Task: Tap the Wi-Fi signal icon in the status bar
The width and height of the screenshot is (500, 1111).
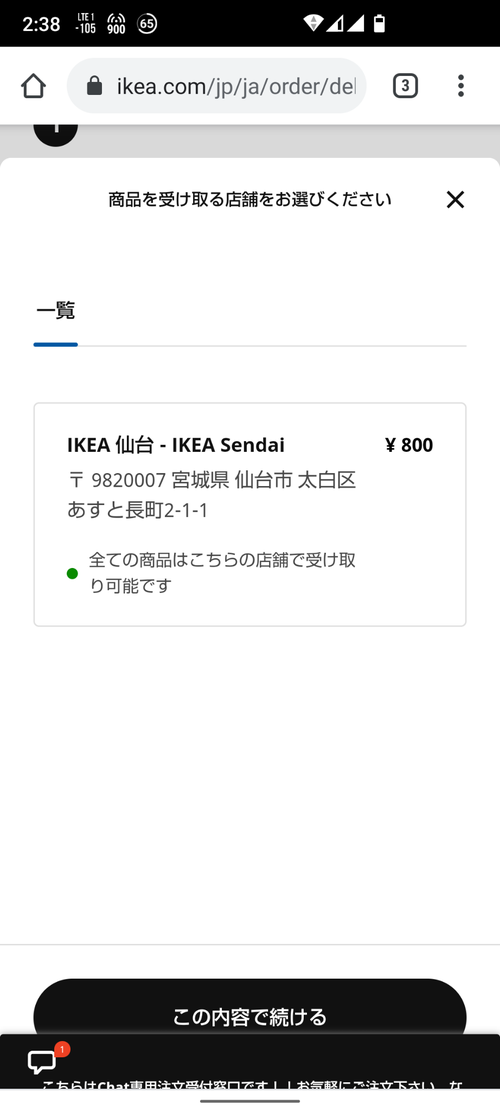Action: [x=312, y=23]
